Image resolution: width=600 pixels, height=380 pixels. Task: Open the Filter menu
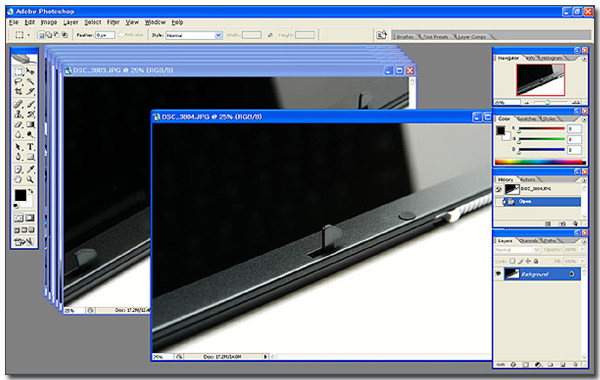pyautogui.click(x=113, y=22)
